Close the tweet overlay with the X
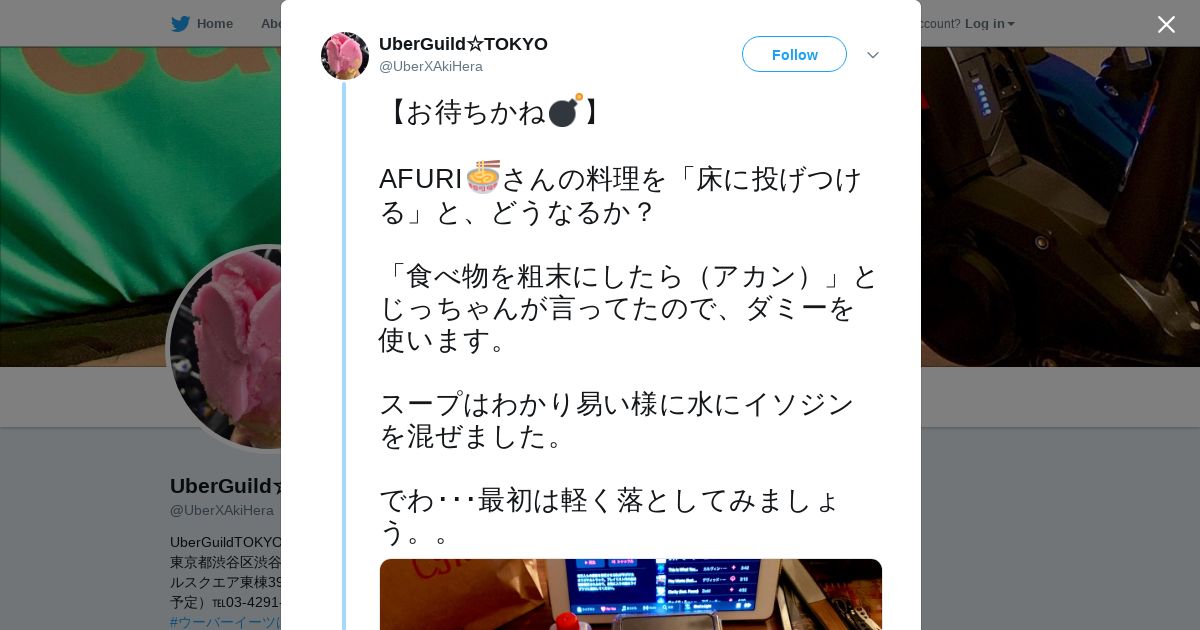Viewport: 1200px width, 630px height. coord(1166,24)
